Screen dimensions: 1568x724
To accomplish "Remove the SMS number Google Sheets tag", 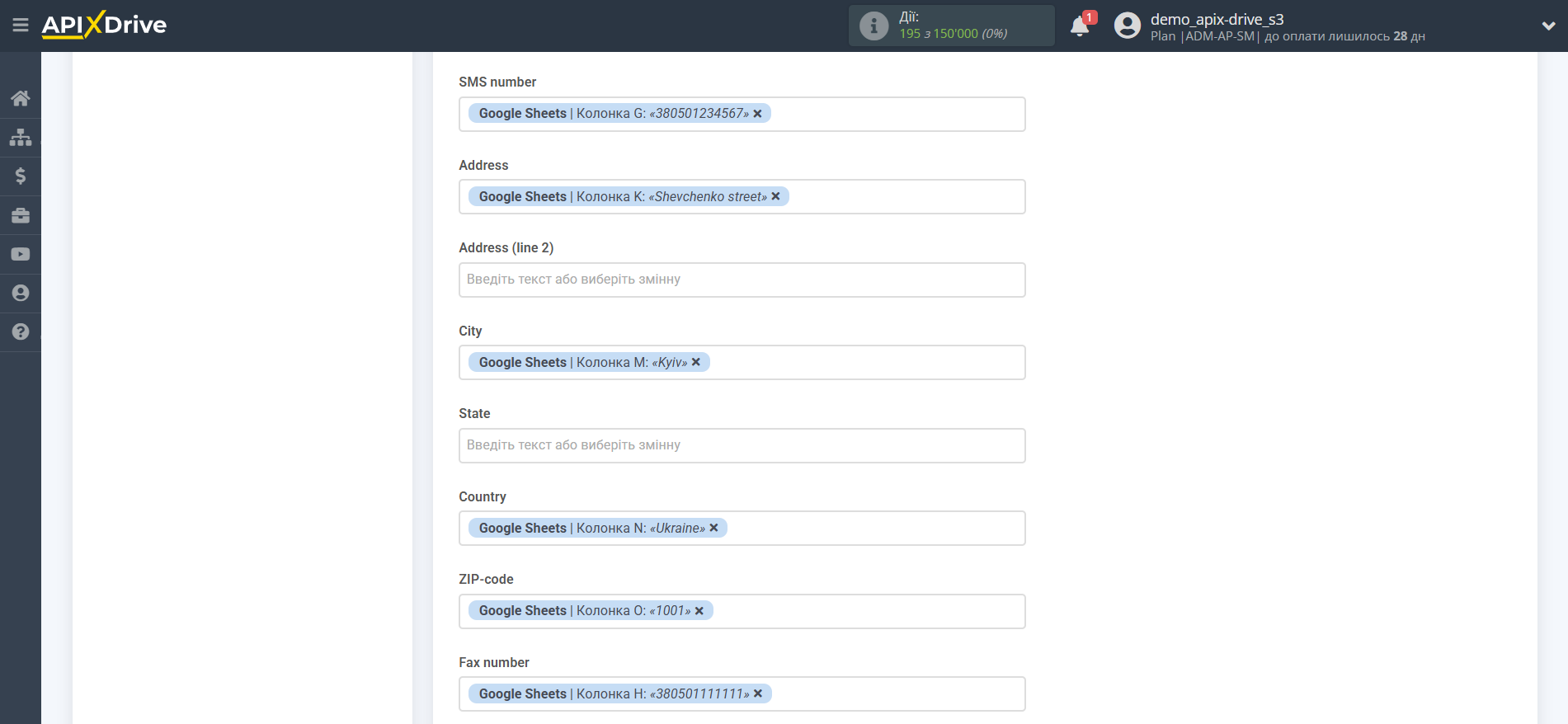I will pos(758,114).
